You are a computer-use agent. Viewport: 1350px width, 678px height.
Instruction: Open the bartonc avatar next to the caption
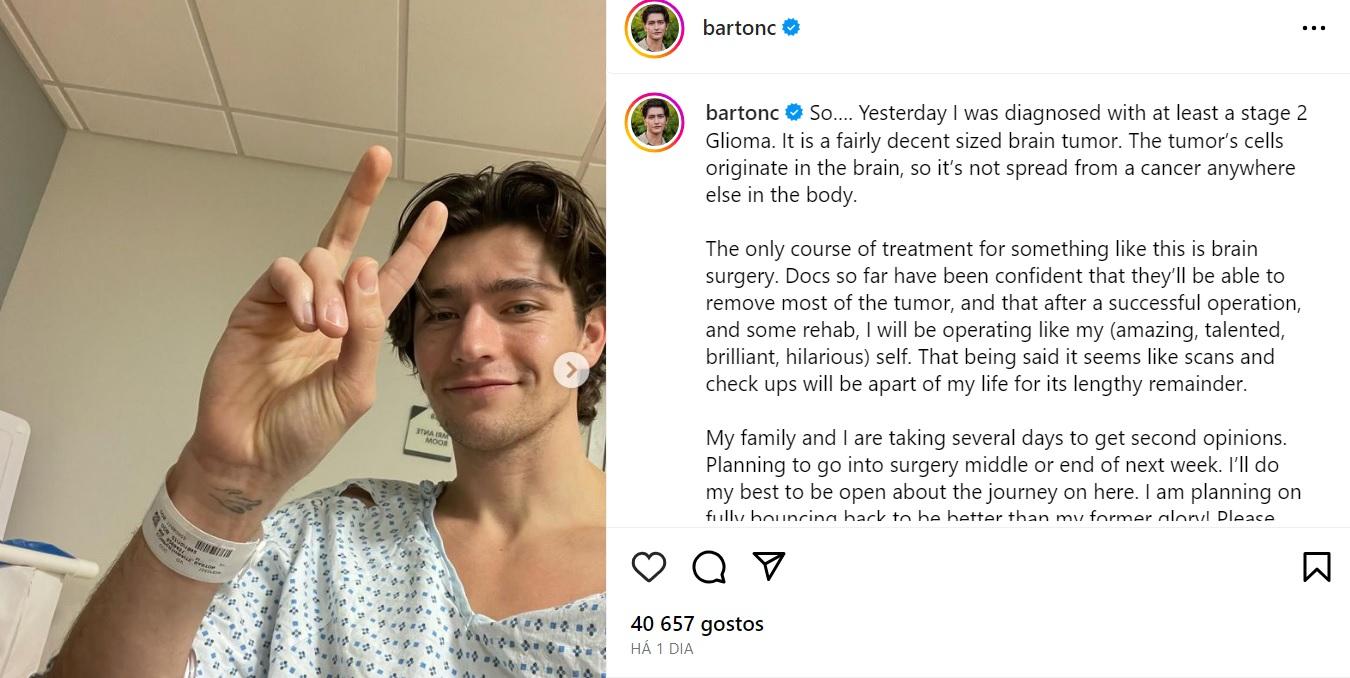pyautogui.click(x=654, y=123)
